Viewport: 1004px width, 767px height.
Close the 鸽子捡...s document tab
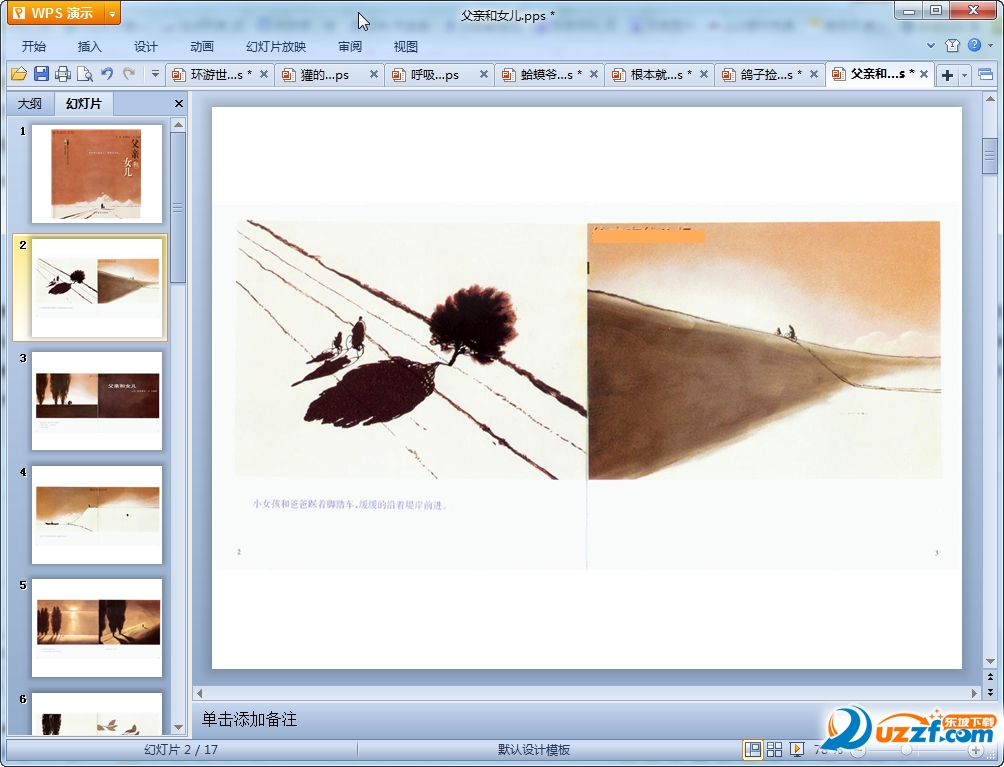coord(814,74)
